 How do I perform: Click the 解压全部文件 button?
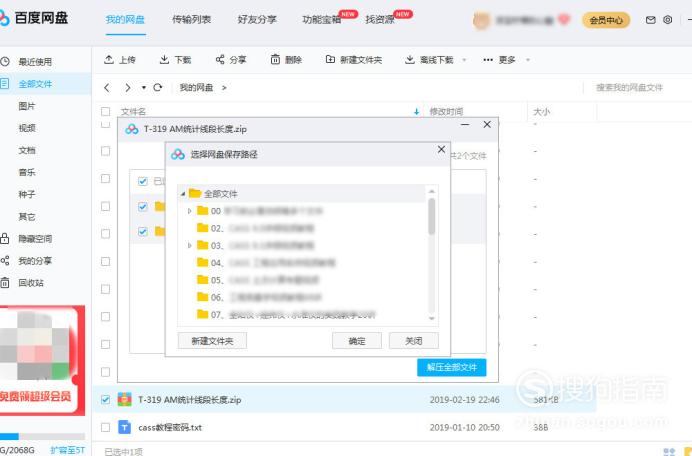coord(451,367)
